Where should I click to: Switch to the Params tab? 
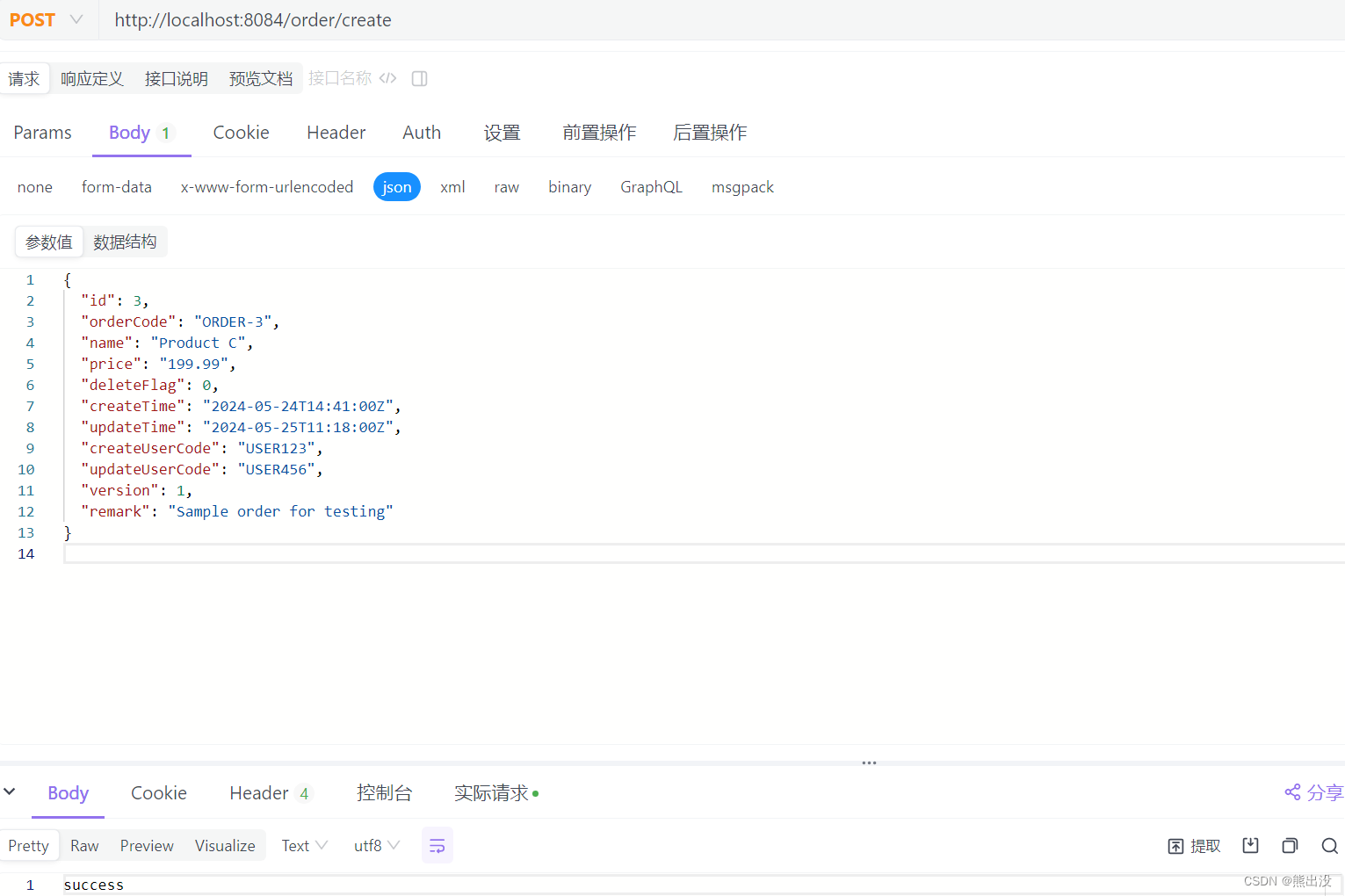42,133
